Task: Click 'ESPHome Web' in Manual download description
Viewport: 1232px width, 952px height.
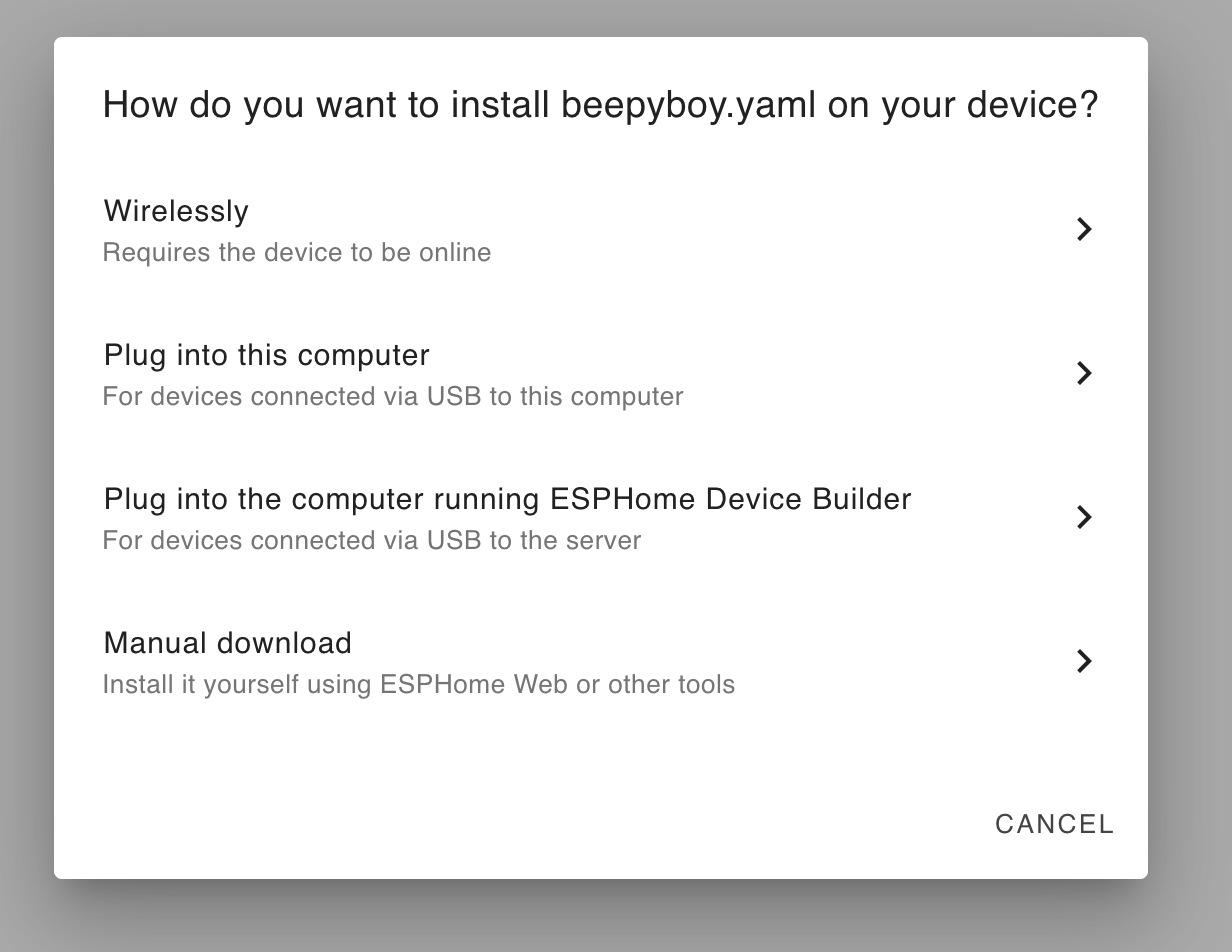Action: 474,684
